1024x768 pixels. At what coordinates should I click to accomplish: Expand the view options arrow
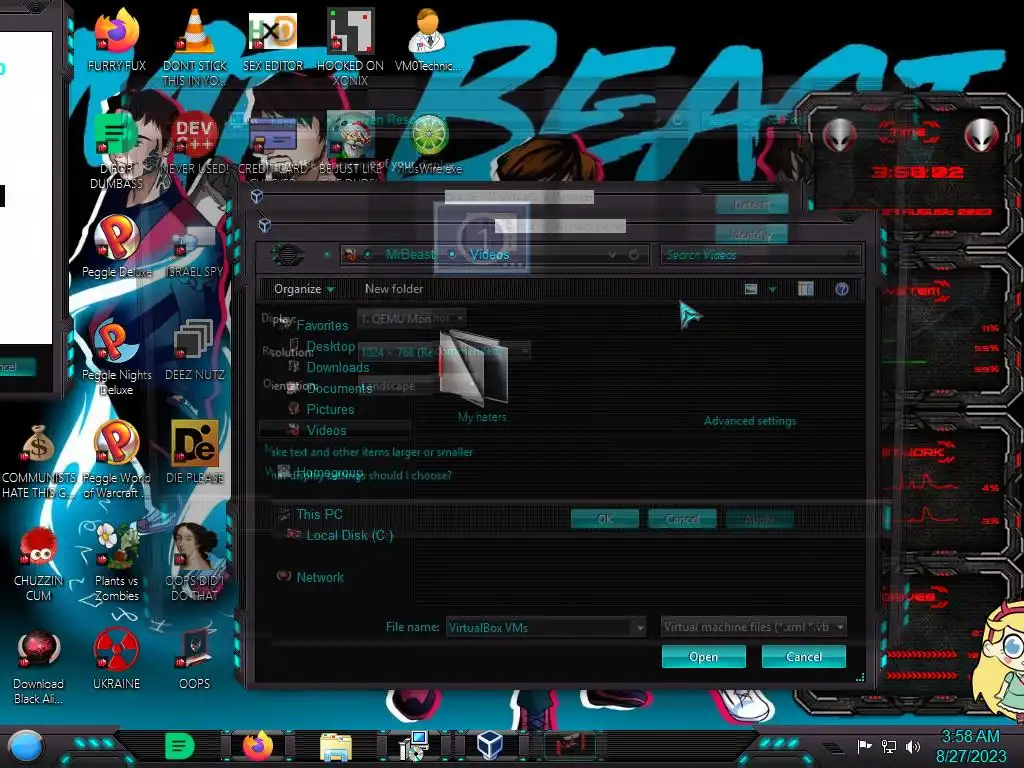click(772, 289)
